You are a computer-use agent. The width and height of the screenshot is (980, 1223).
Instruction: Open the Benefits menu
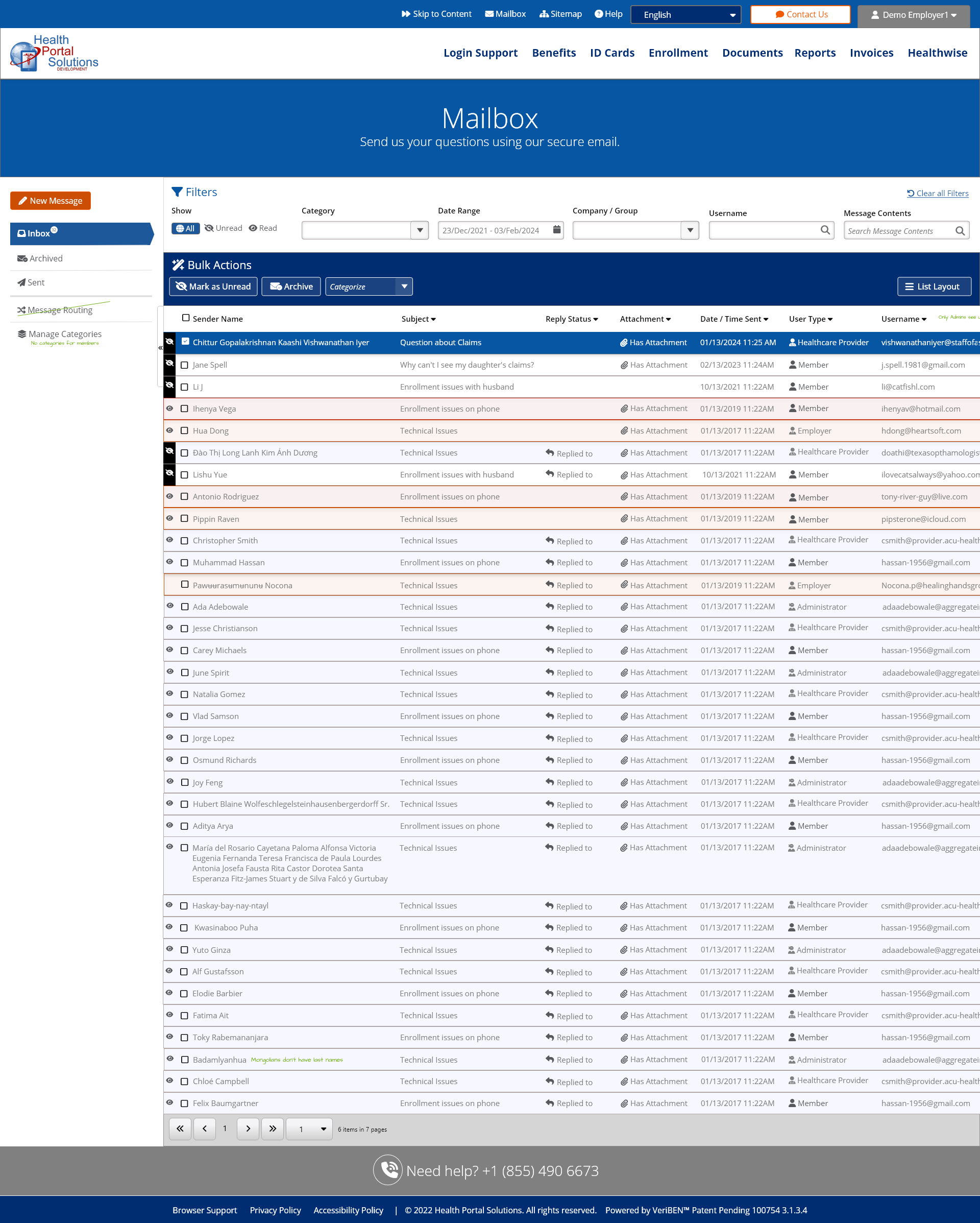[x=553, y=53]
